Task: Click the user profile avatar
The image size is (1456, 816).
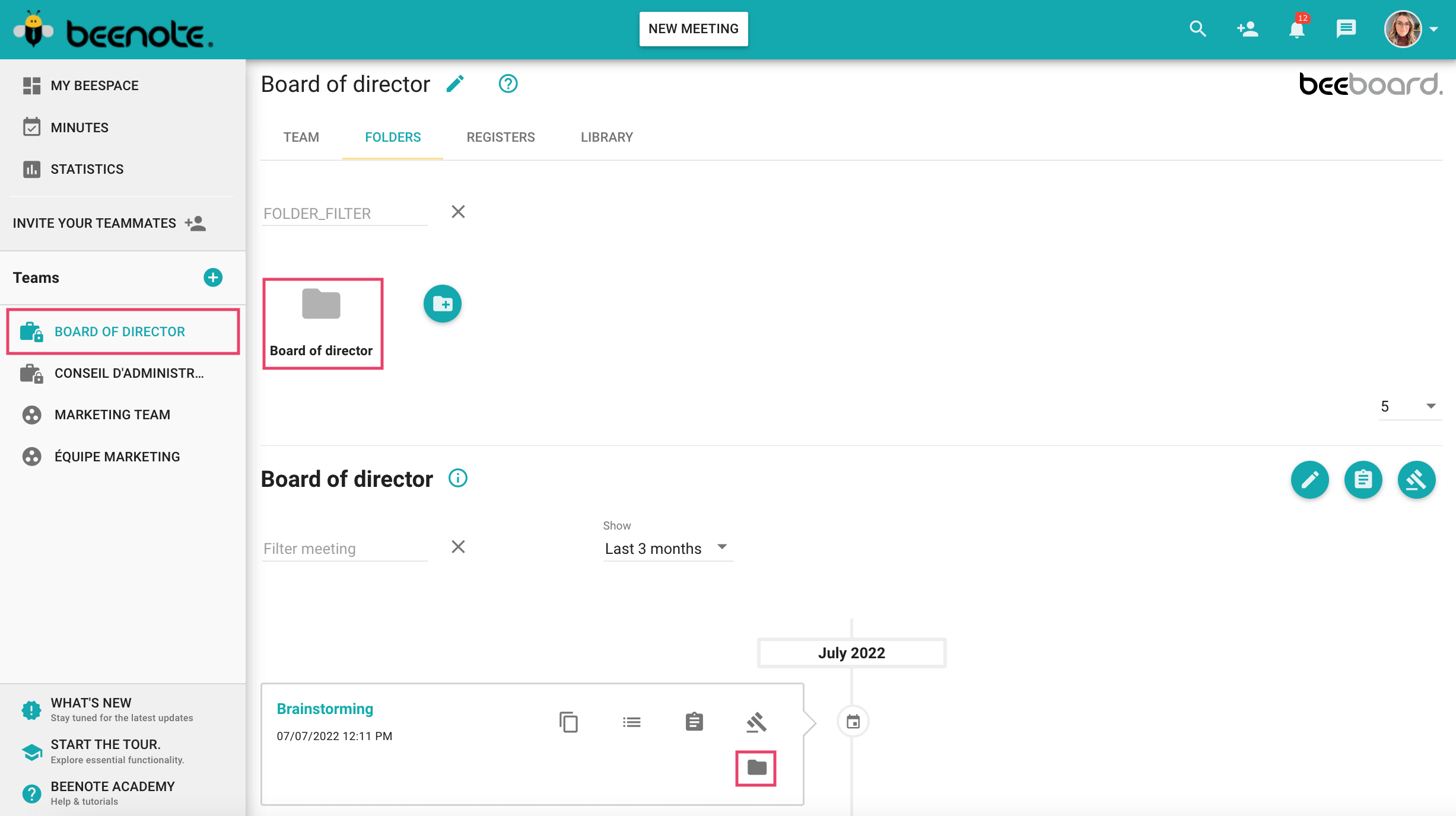Action: 1403,28
